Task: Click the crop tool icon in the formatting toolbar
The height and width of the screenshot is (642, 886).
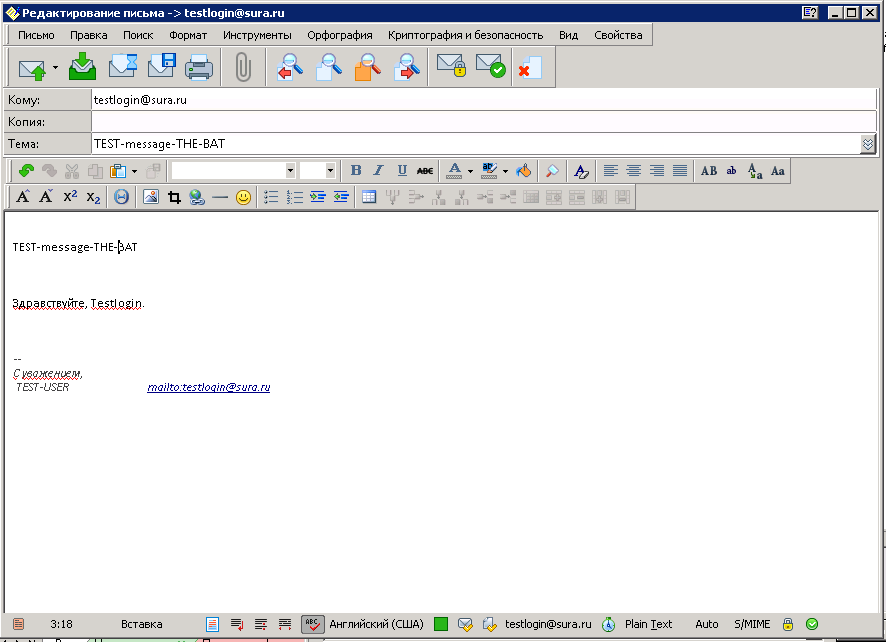Action: 174,197
